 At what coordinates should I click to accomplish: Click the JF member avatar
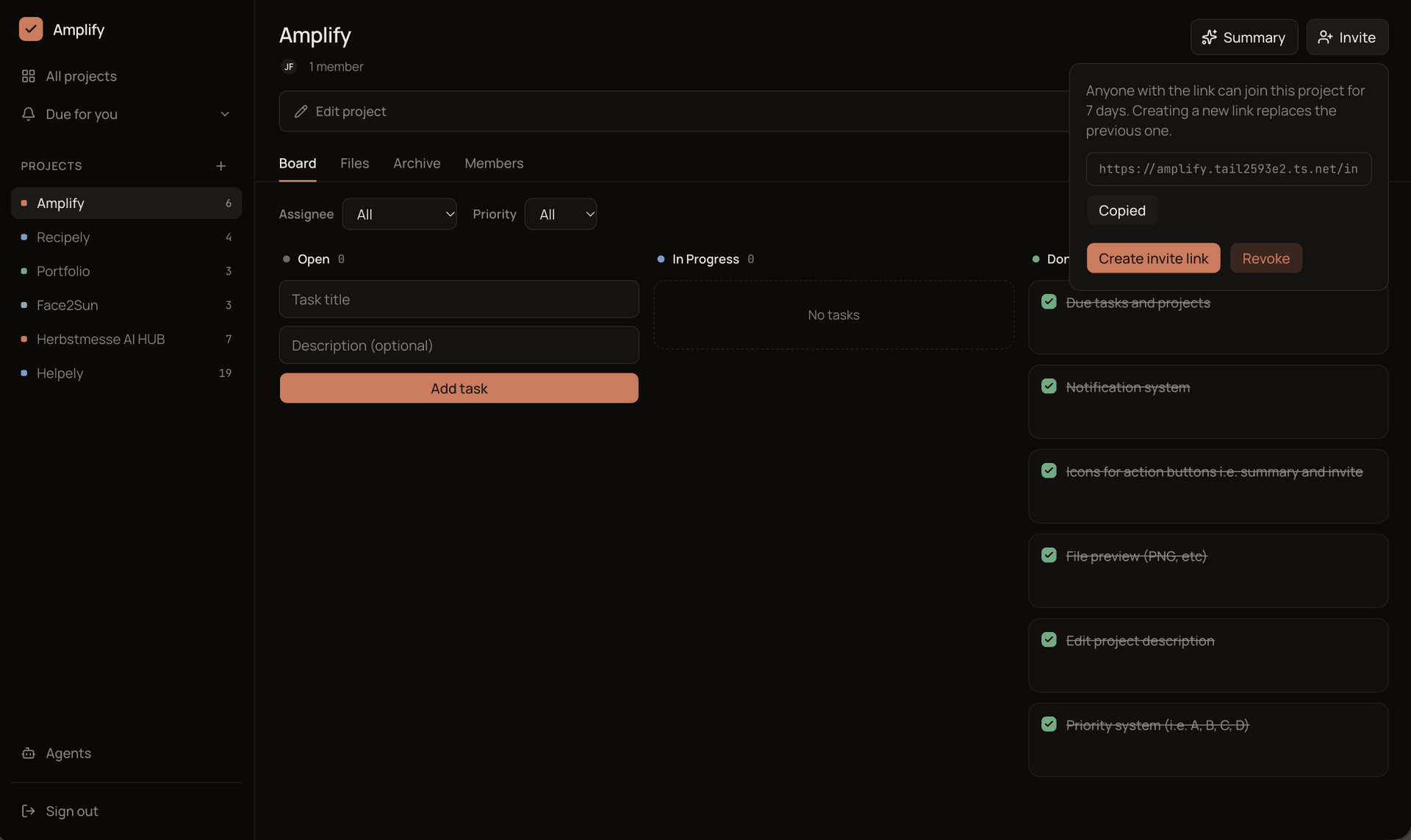(x=289, y=67)
